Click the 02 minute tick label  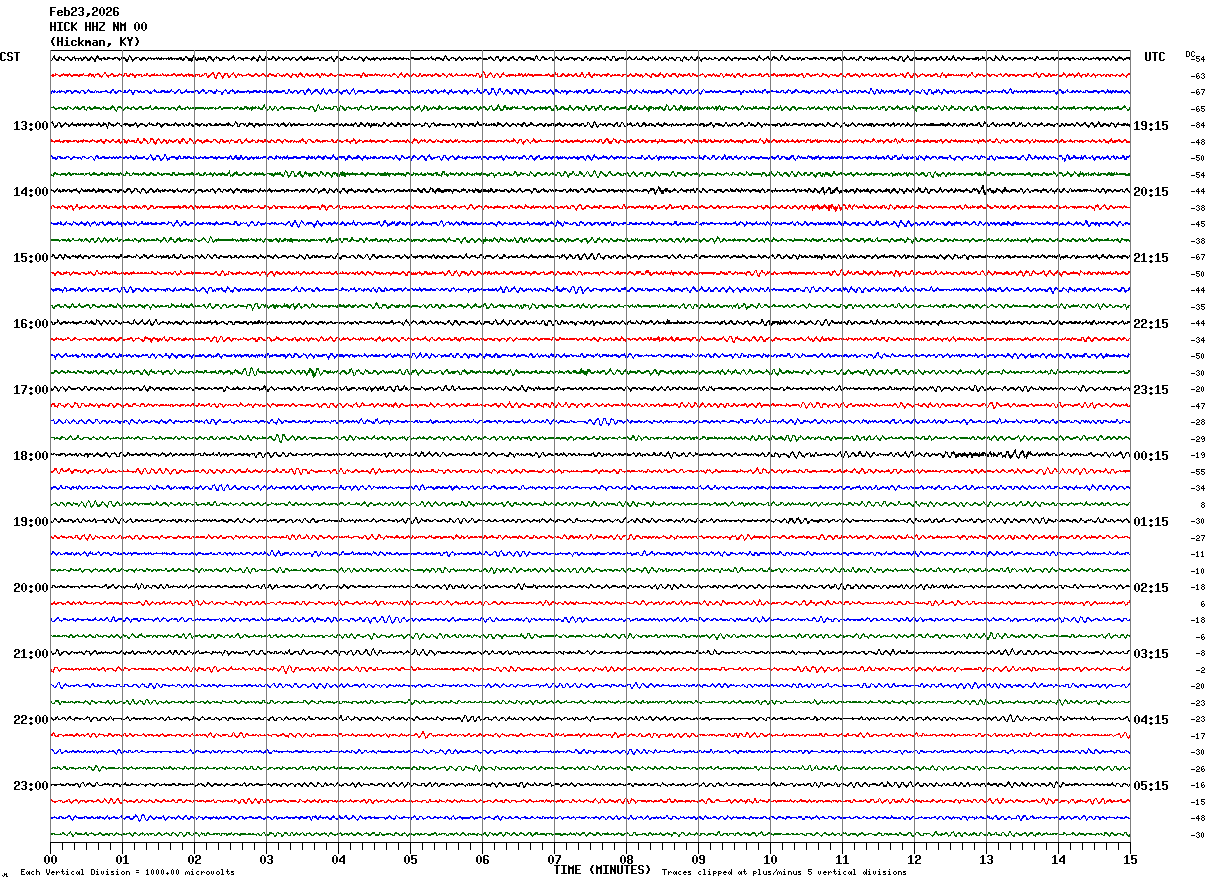tap(194, 859)
